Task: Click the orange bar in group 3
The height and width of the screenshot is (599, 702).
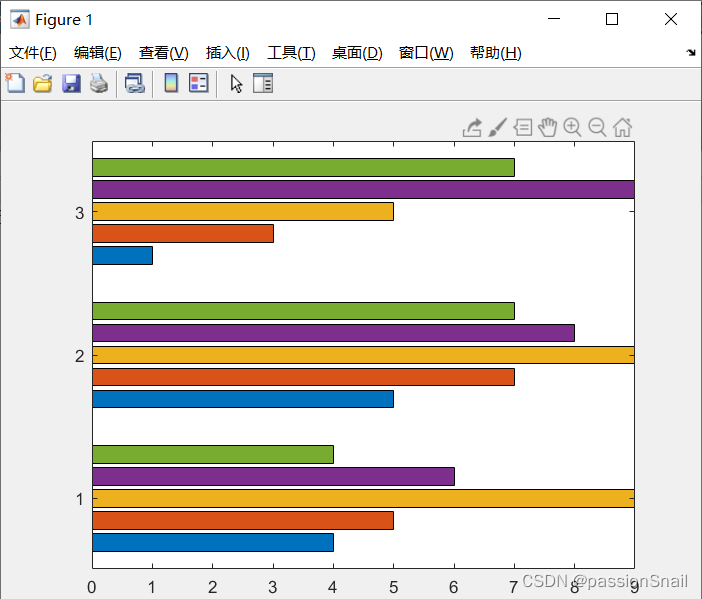Action: click(183, 233)
